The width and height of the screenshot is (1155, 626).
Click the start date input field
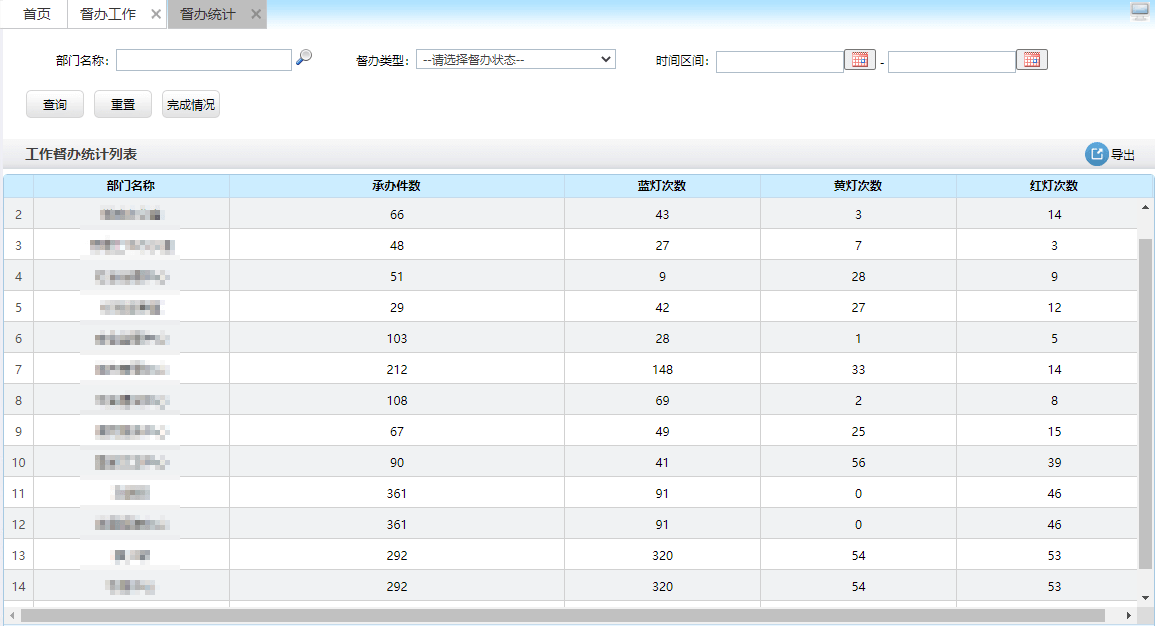779,62
